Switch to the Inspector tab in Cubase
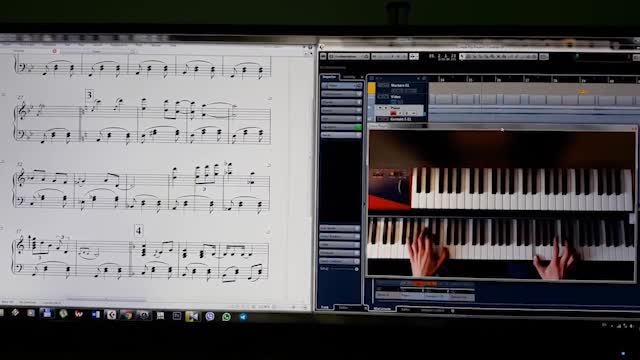 (329, 77)
